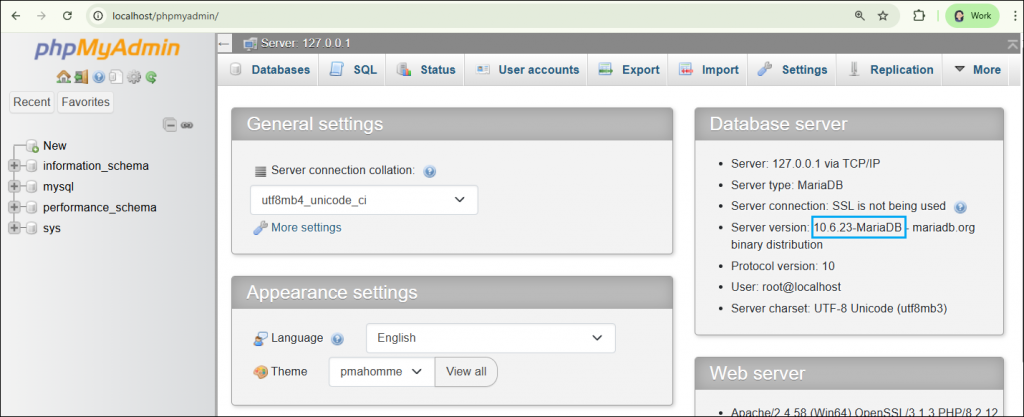Open phpMyAdmin documentation question-mark icon
This screenshot has width=1024, height=417.
click(99, 77)
